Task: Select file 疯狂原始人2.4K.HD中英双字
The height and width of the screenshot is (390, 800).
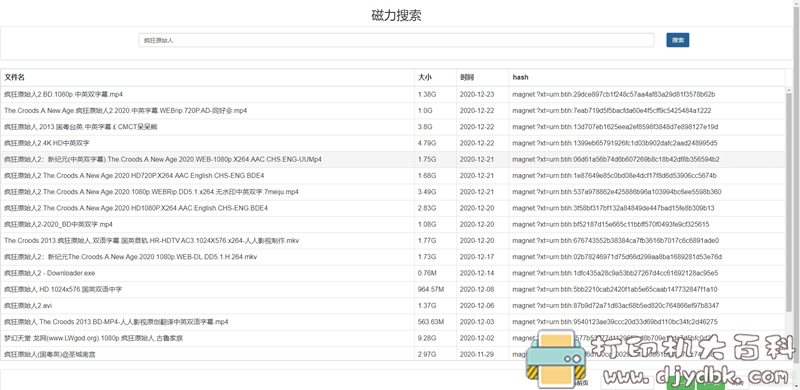Action: (x=47, y=143)
